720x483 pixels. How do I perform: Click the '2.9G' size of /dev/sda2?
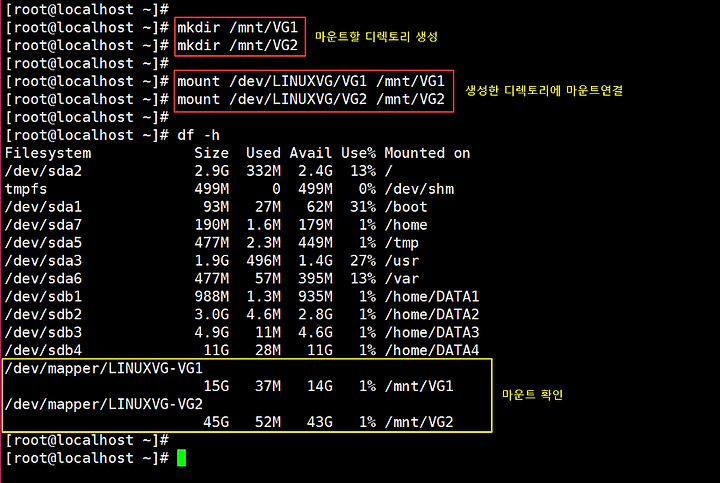click(211, 171)
